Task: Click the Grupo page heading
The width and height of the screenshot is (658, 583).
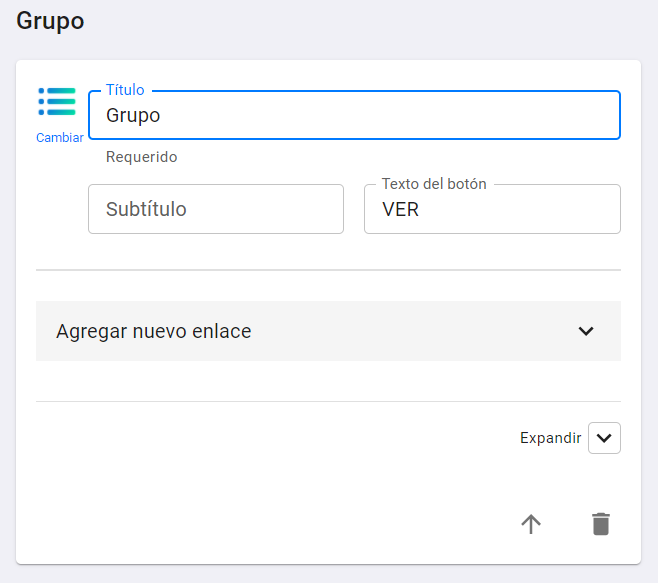Action: click(x=50, y=21)
